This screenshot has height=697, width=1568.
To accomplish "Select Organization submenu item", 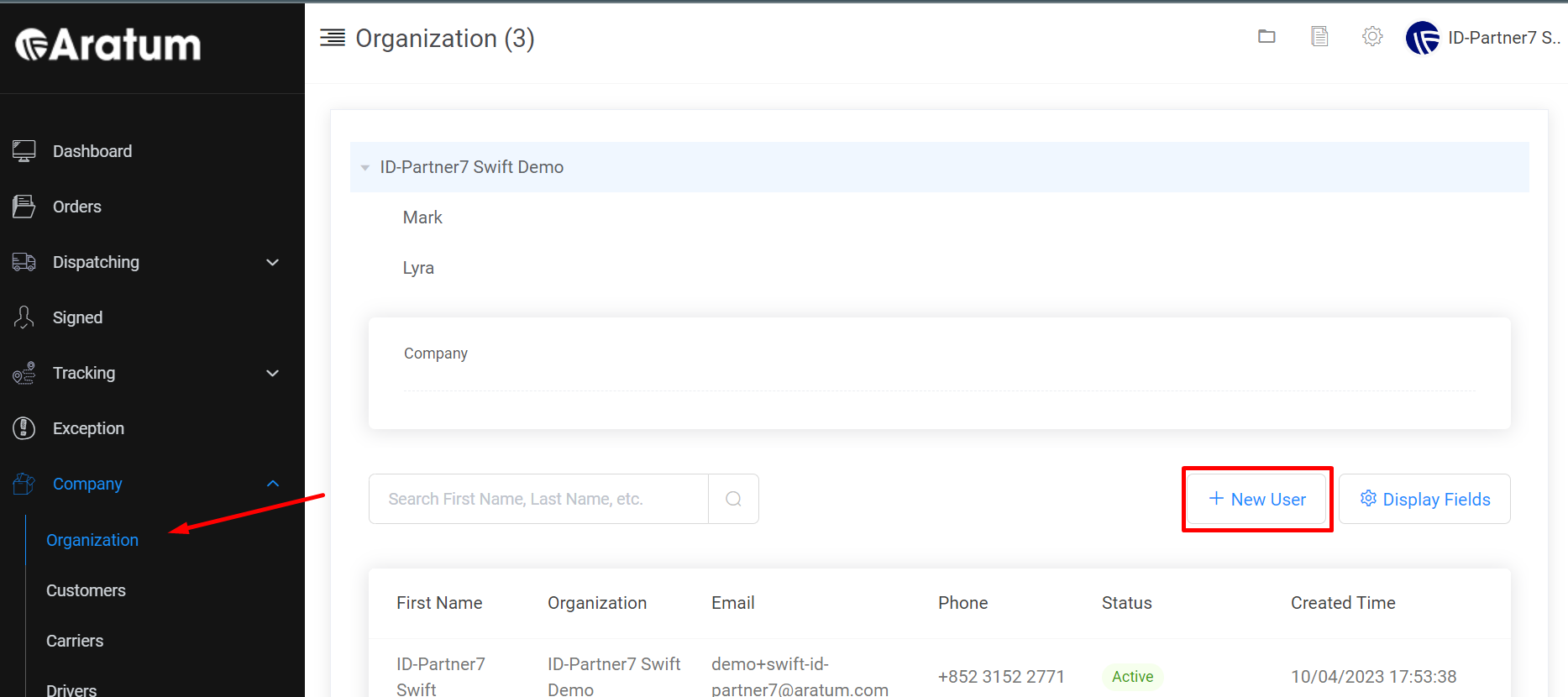I will point(92,540).
